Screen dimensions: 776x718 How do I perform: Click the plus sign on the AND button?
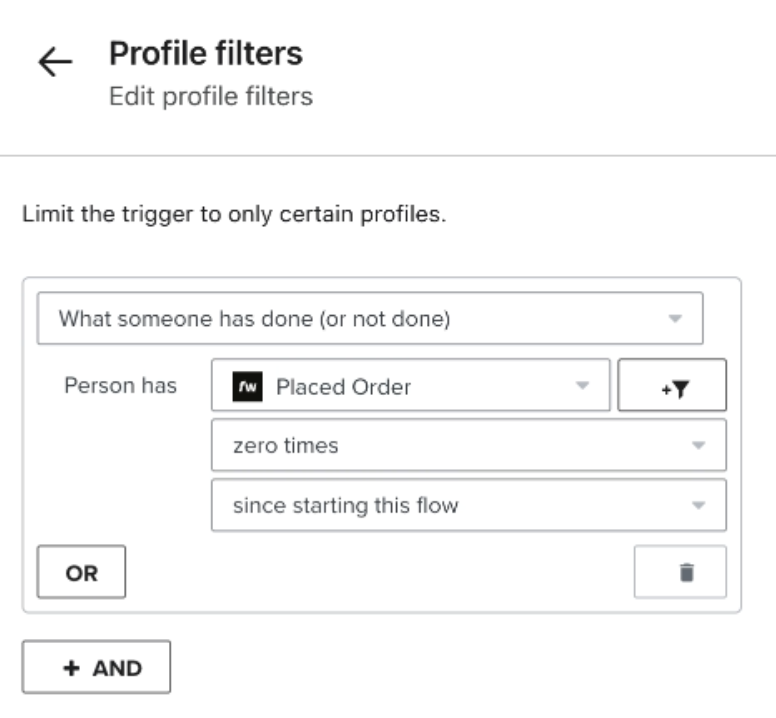pos(71,667)
